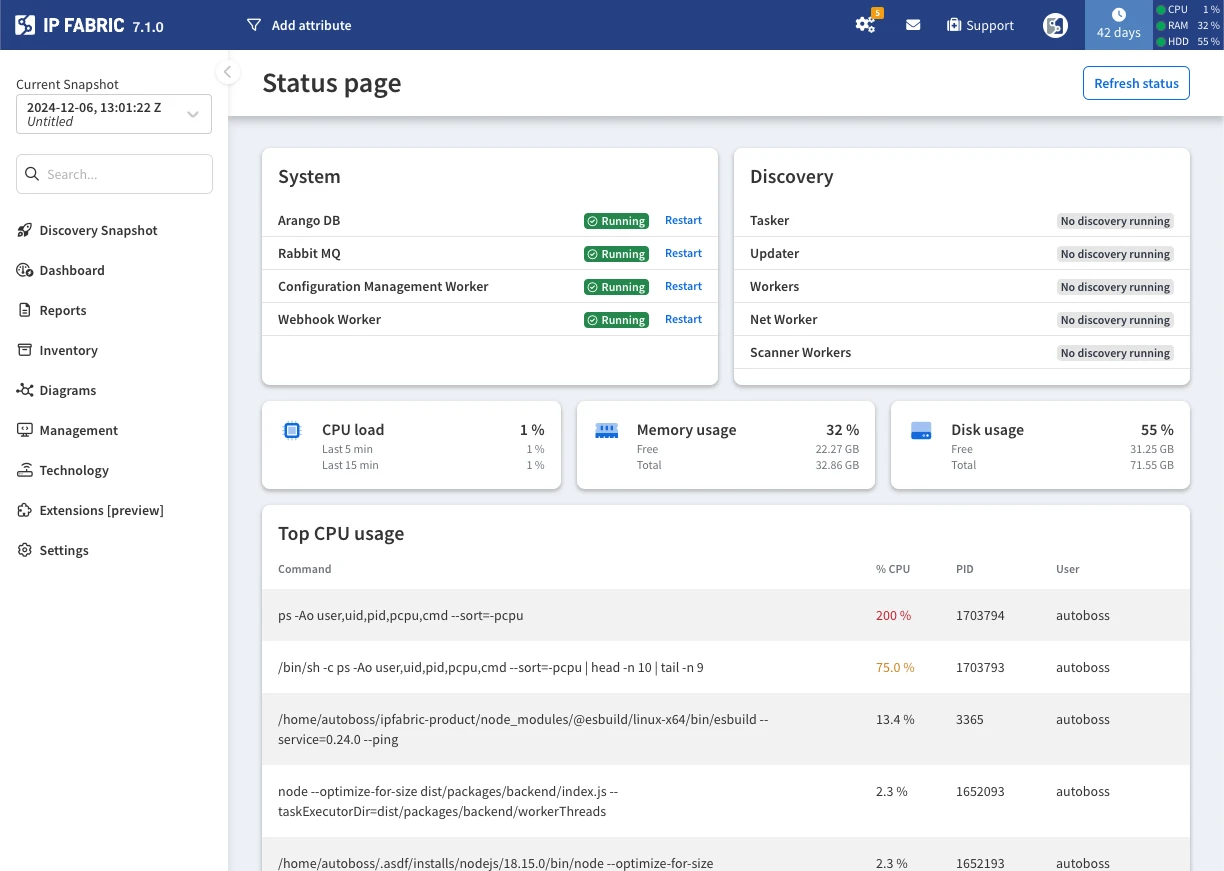Open the mail envelope icon
The image size is (1224, 871).
pos(913,25)
